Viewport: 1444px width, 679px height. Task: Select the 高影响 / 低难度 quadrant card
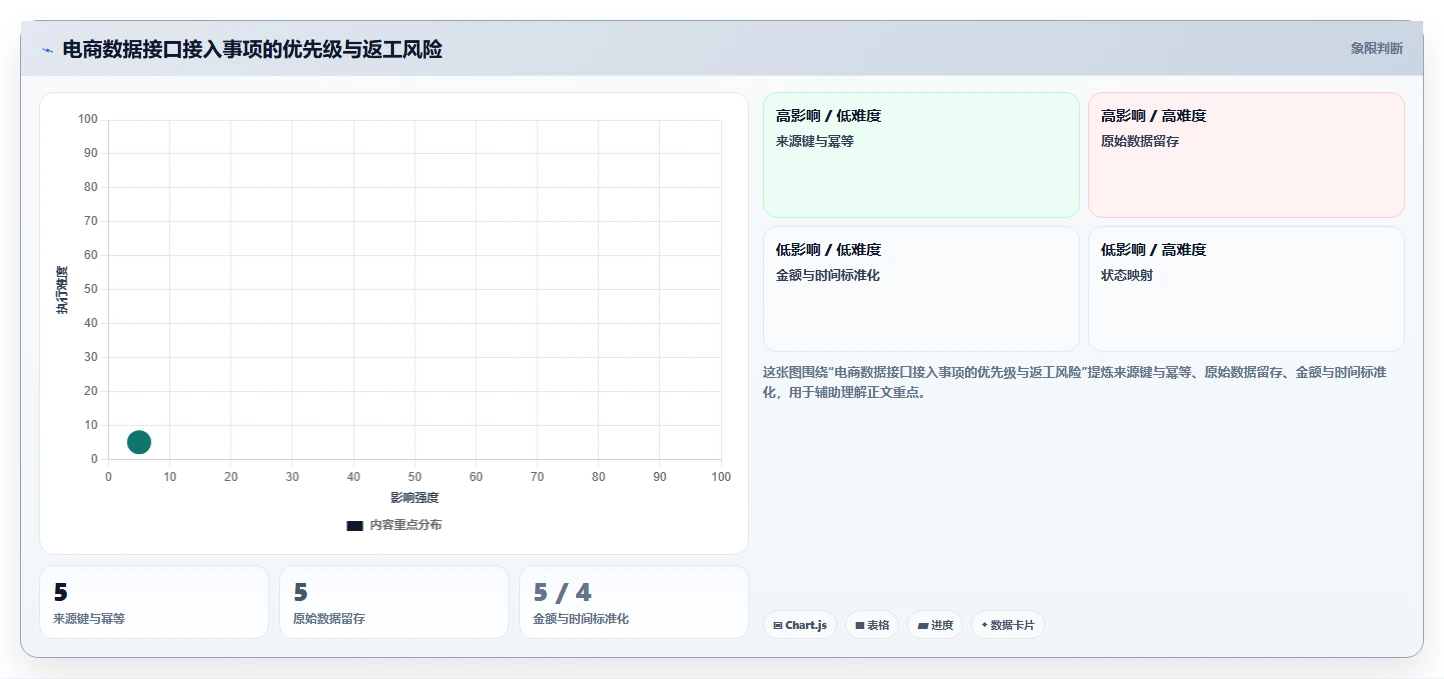[921, 155]
